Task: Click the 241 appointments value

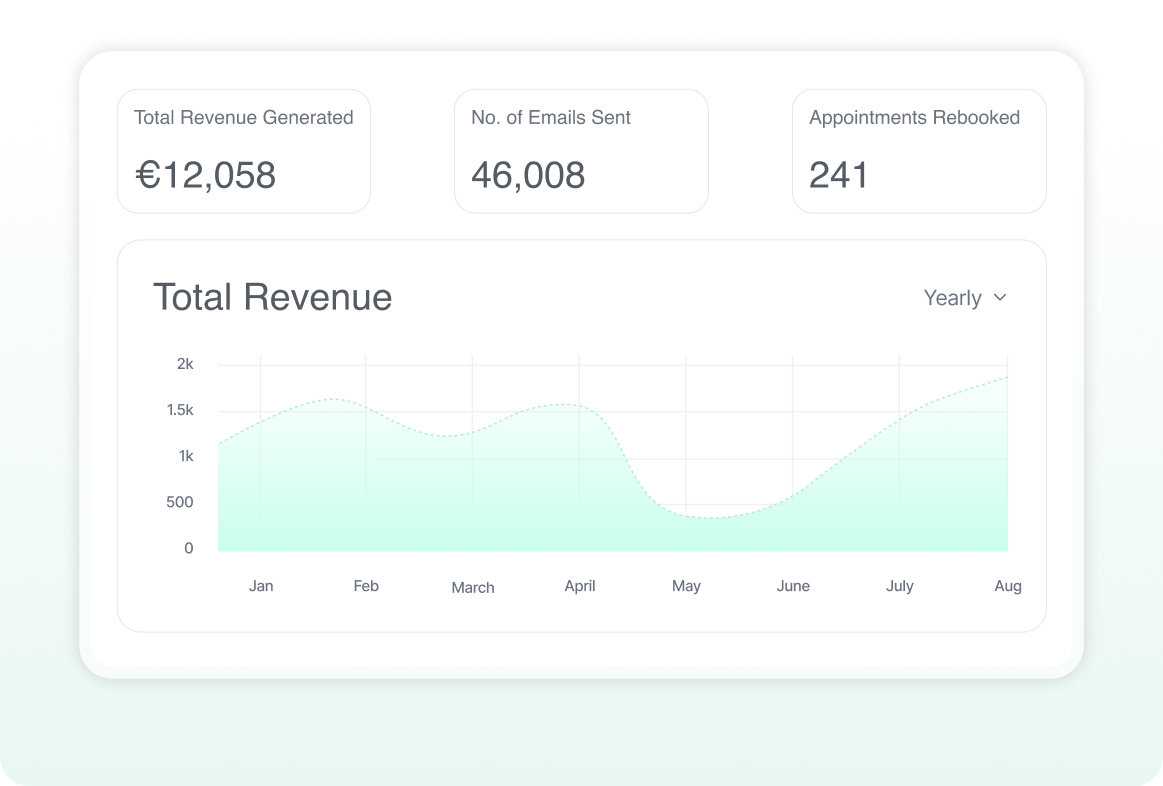Action: [x=838, y=175]
